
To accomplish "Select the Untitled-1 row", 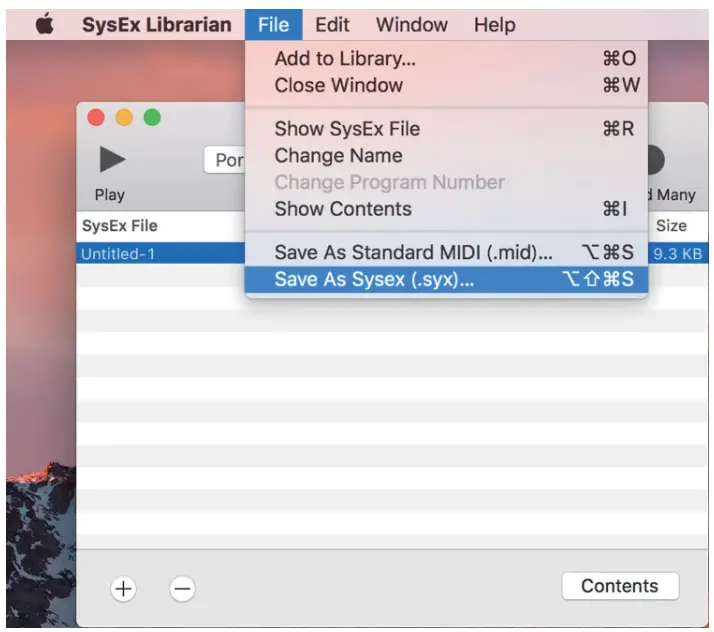I will 392,253.
